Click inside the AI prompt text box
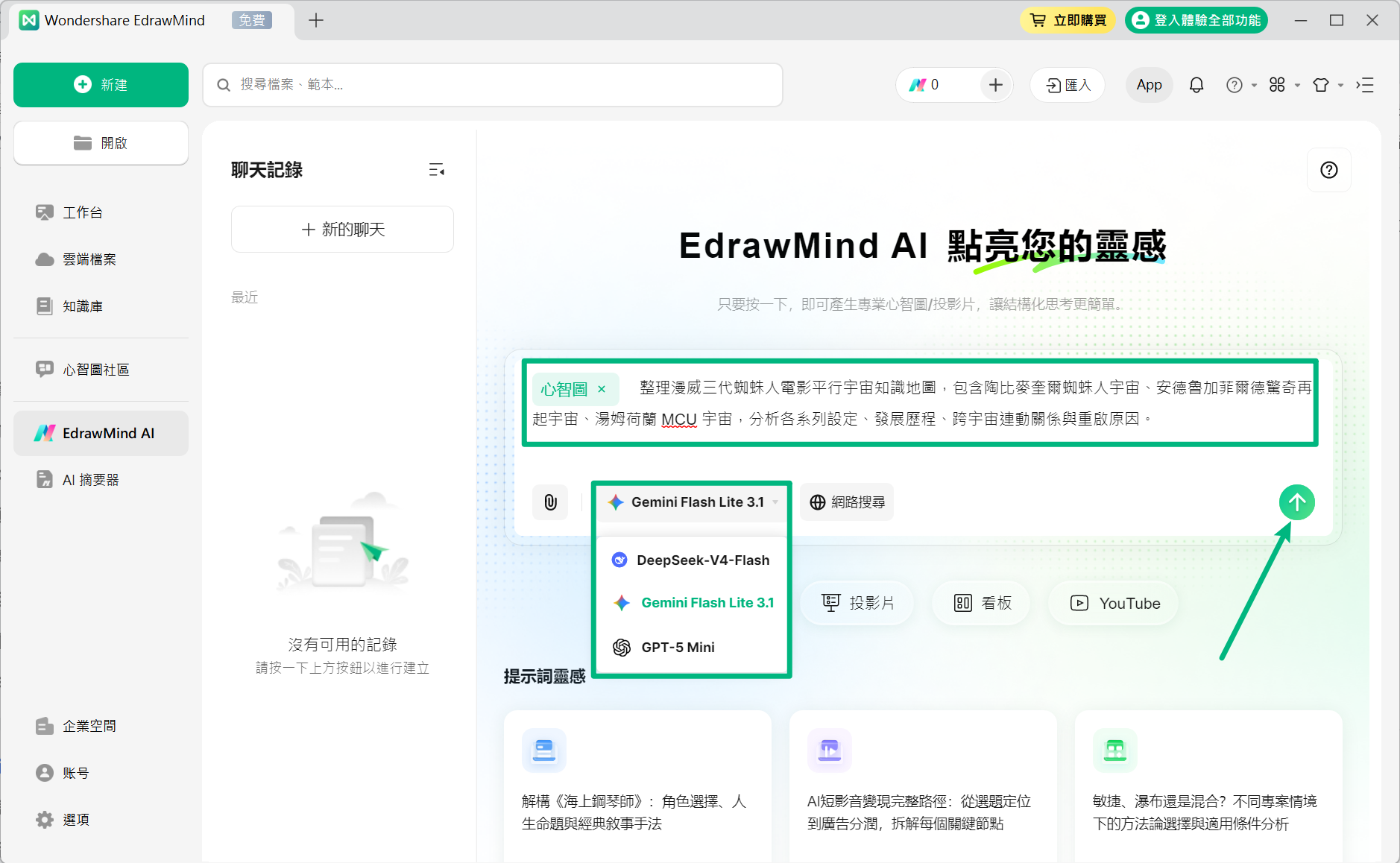This screenshot has height=863, width=1400. 920,403
